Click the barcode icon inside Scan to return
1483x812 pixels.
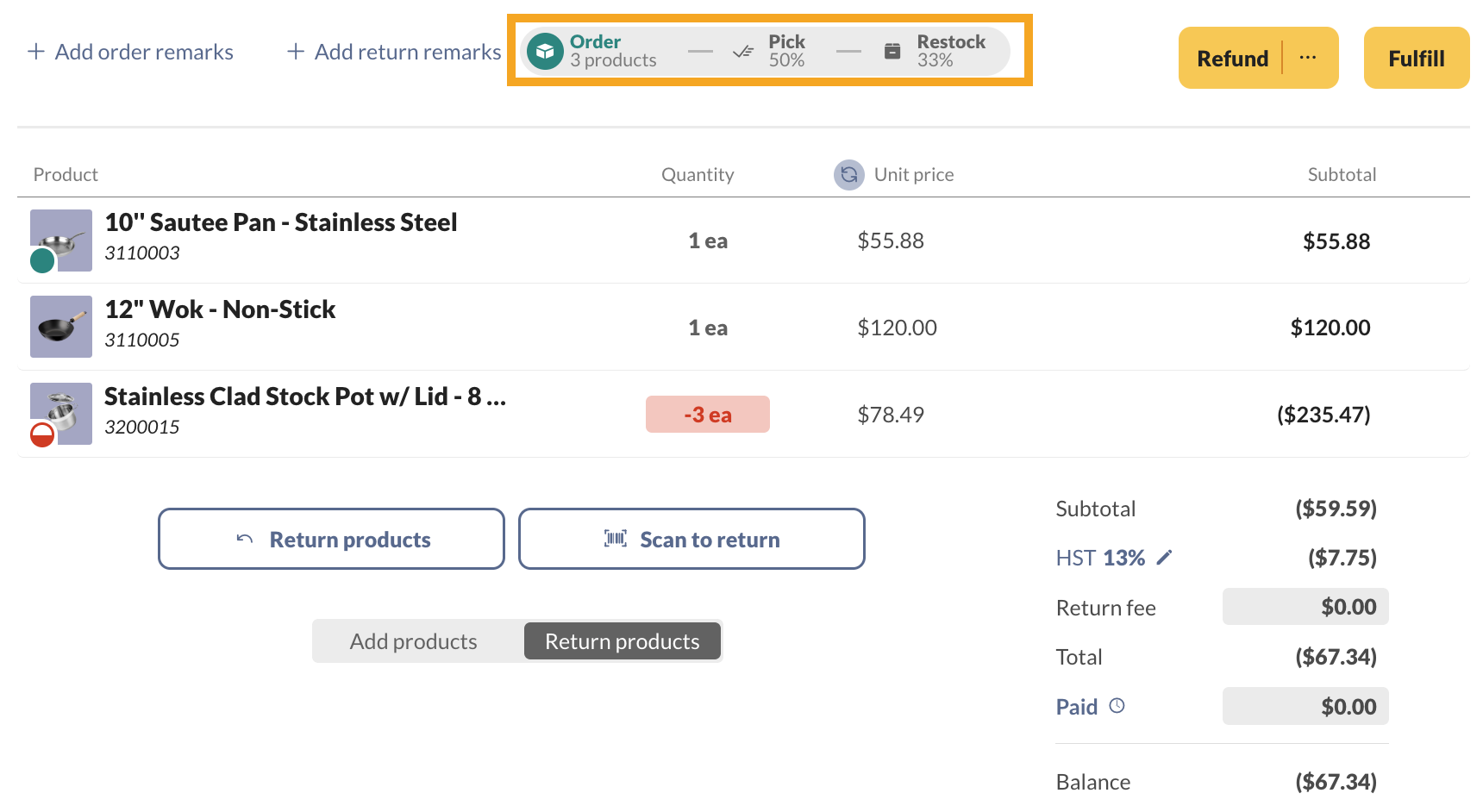tap(614, 538)
